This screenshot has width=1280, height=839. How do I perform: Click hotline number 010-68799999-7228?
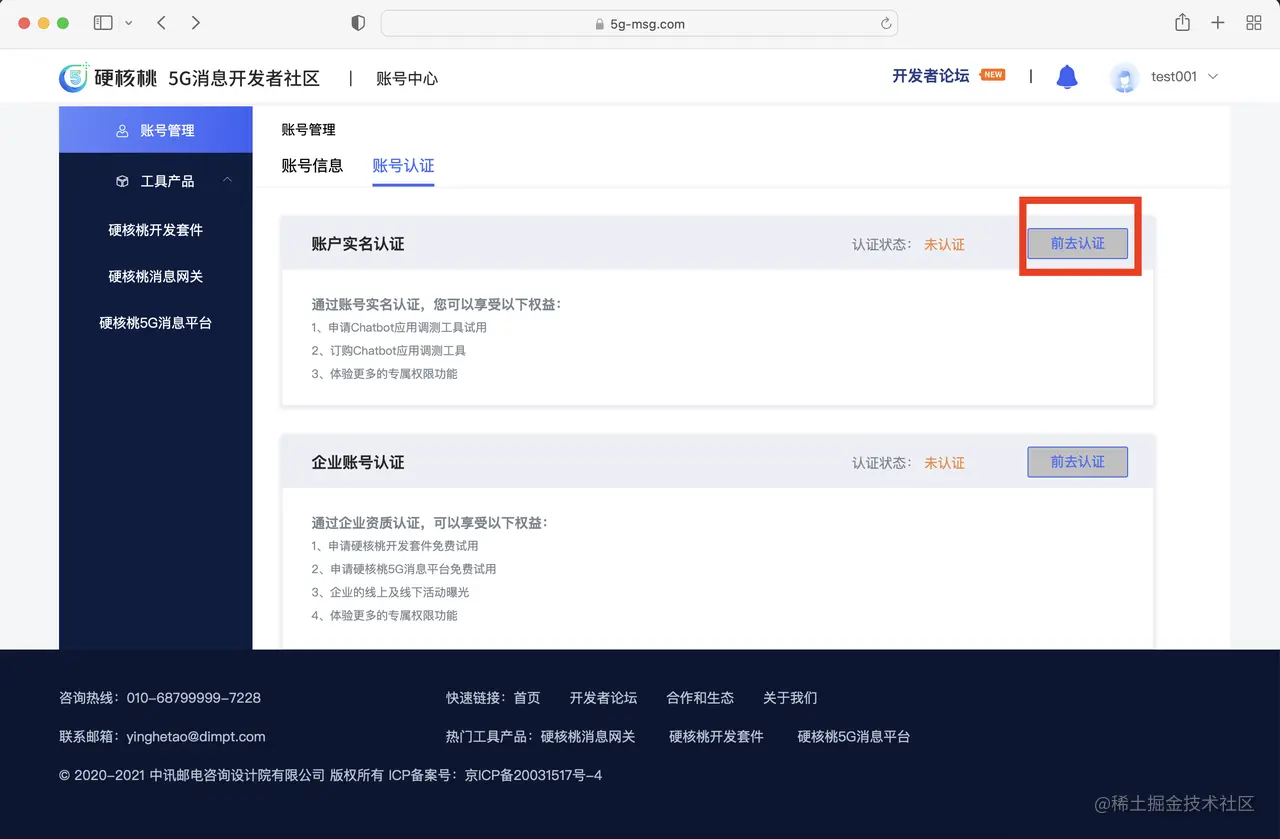(x=194, y=698)
